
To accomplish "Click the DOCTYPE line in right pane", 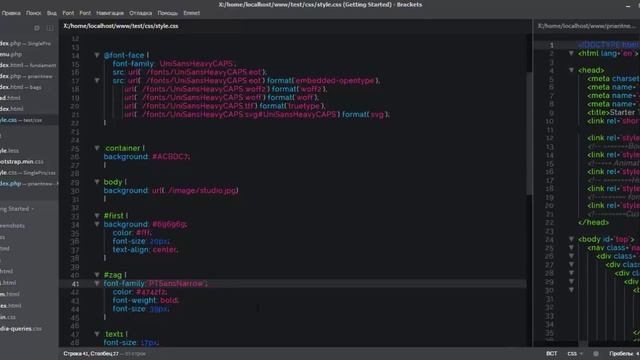I will coord(609,44).
